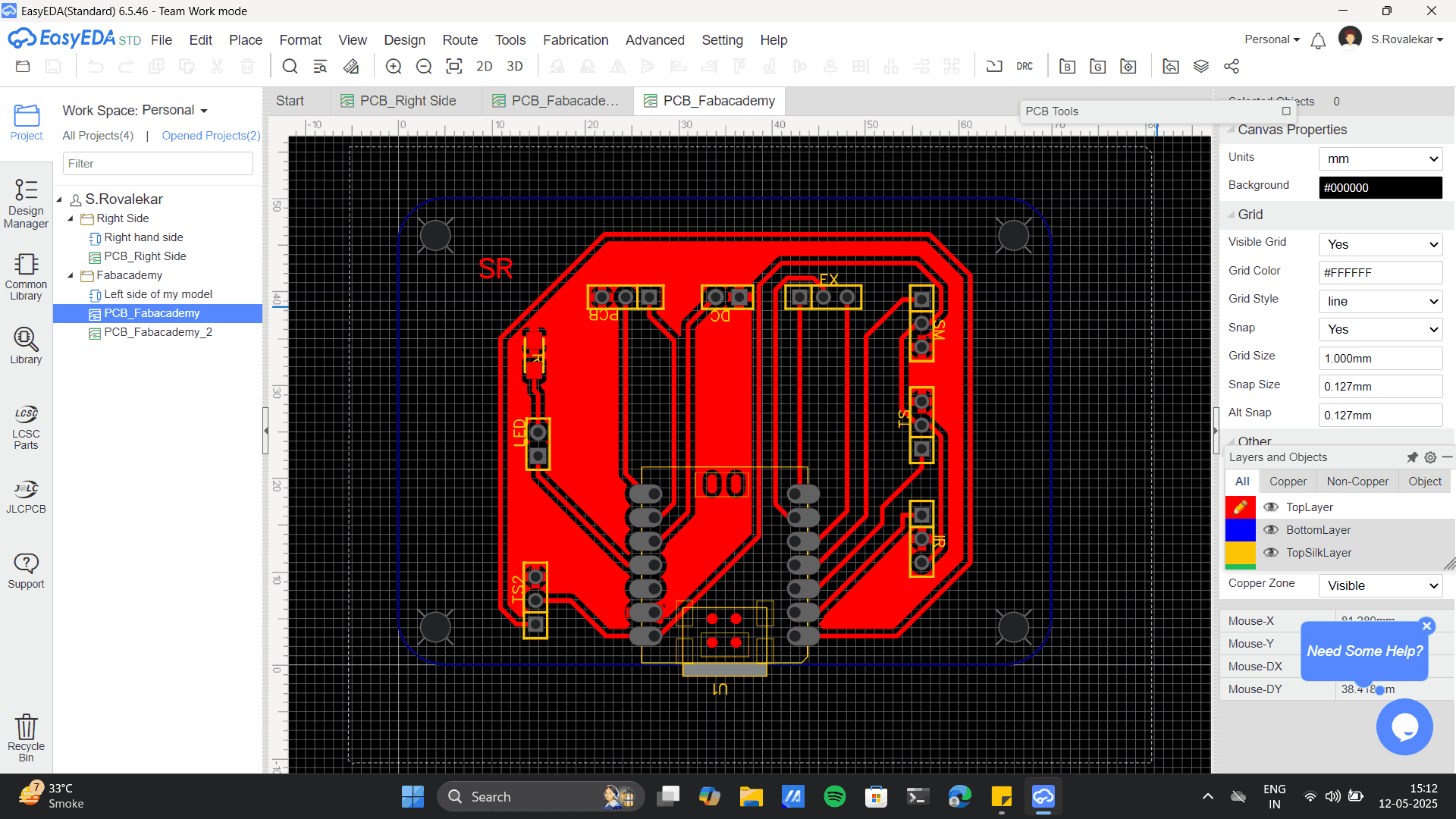Open LCSC Parts from sidebar
The height and width of the screenshot is (819, 1456).
[26, 428]
